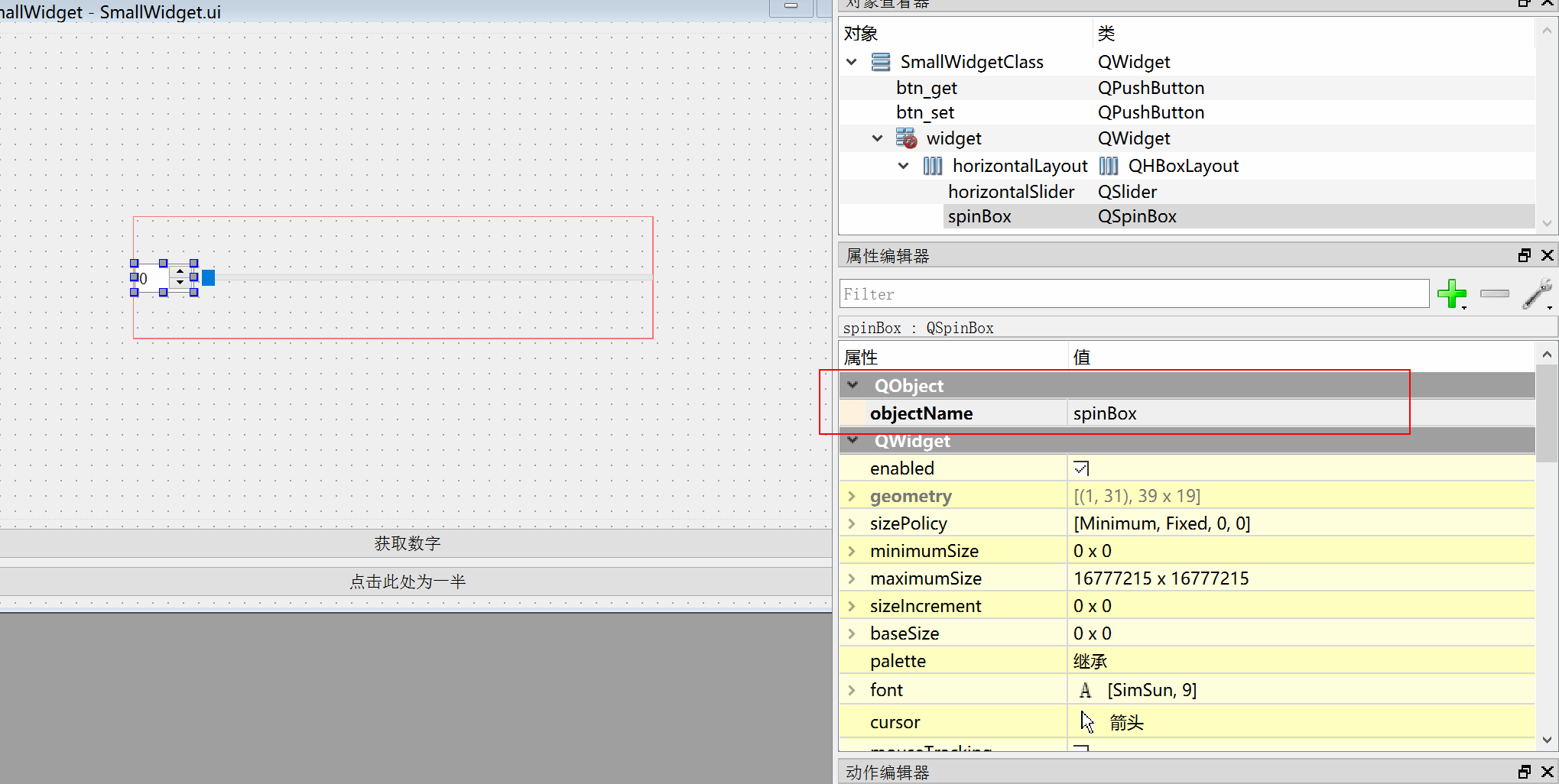Click the spinBox up arrow stepper
1559x784 pixels.
180,272
